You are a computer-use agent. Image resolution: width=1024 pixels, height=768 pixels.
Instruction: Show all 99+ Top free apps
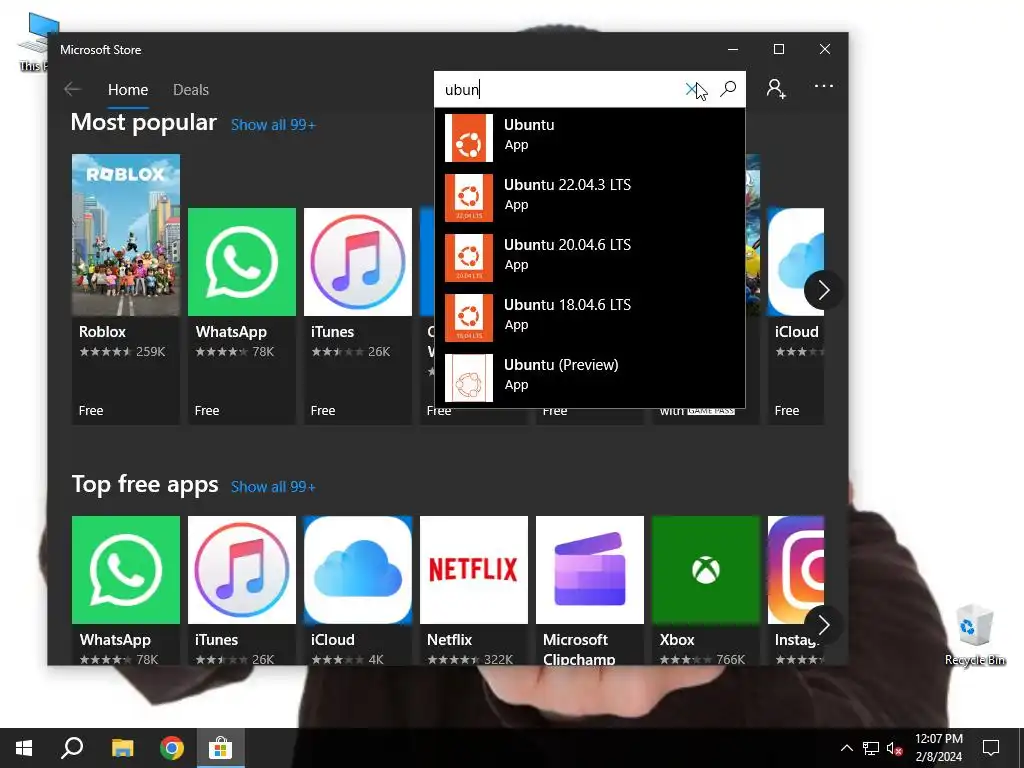[273, 487]
